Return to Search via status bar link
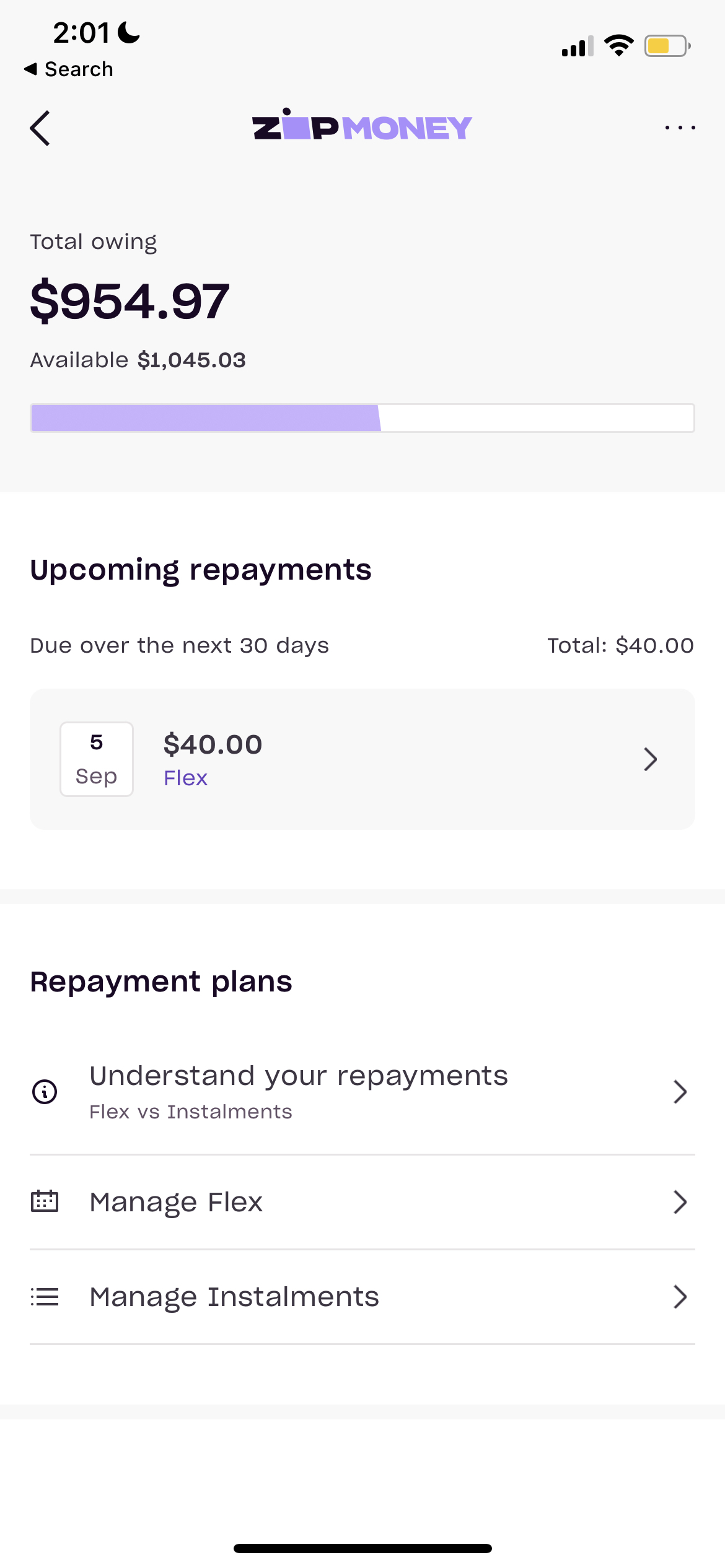This screenshot has height=1568, width=725. coord(69,68)
